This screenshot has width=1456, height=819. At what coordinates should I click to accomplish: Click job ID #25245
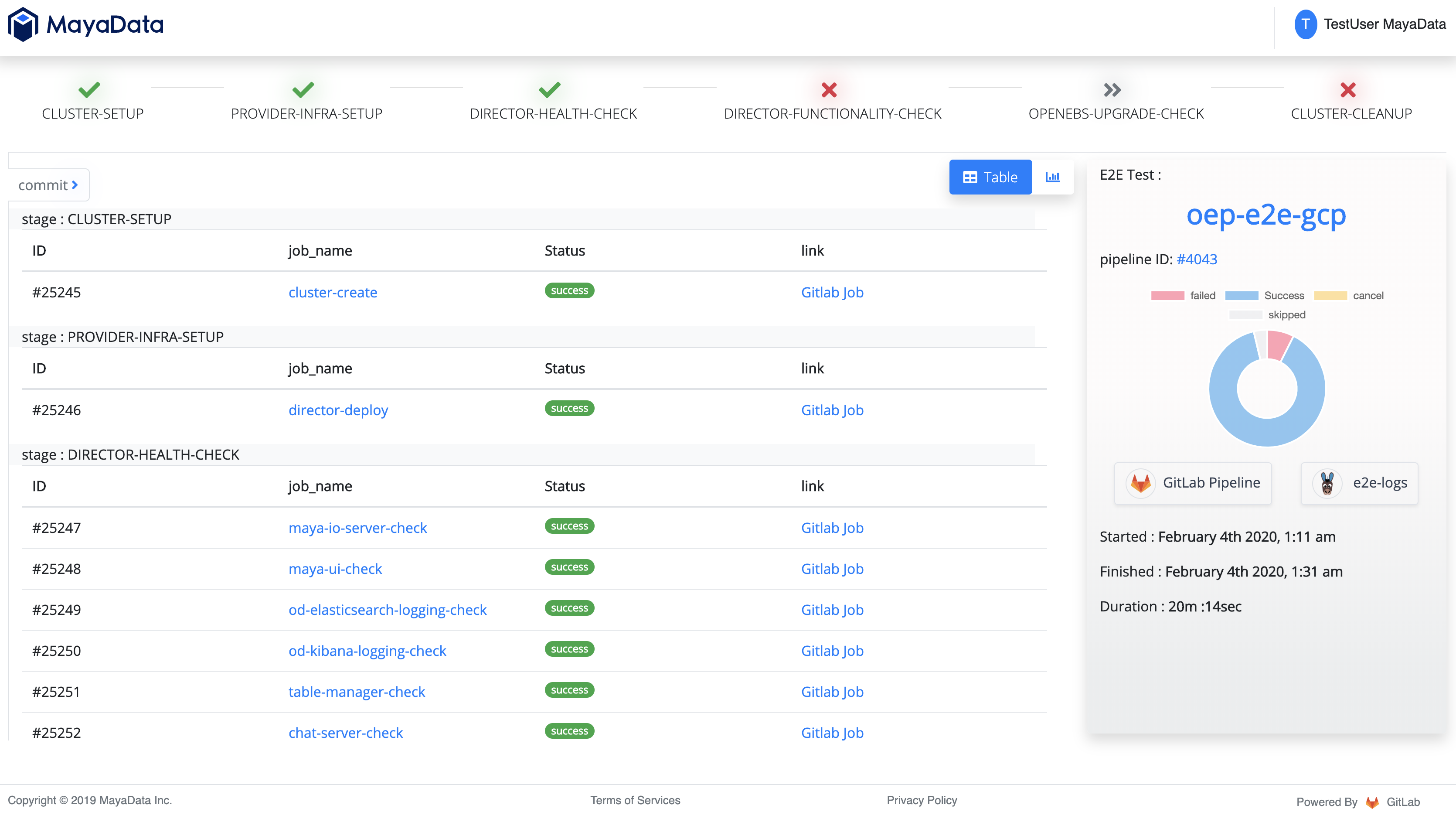coord(57,293)
